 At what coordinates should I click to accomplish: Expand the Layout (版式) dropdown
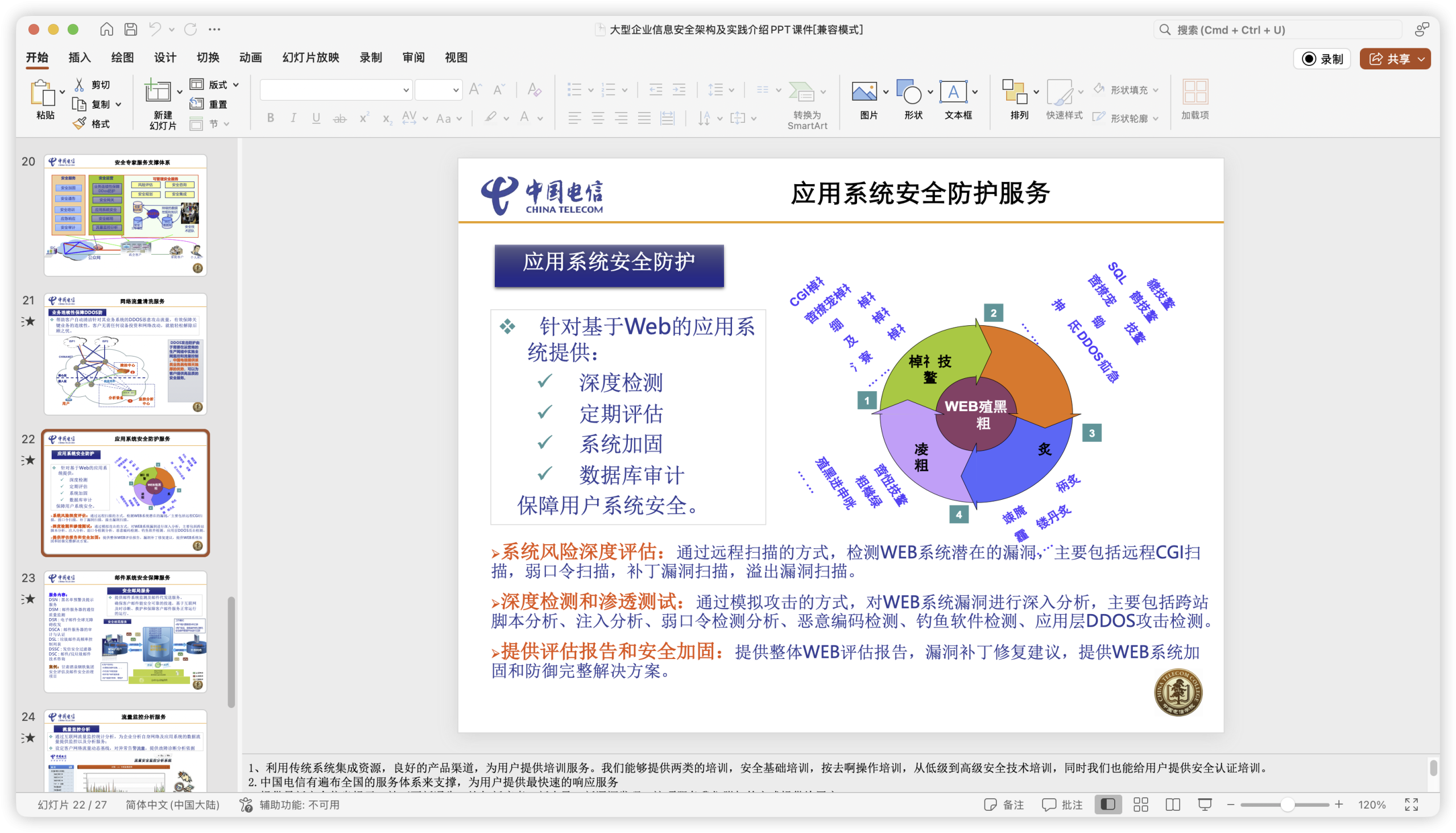click(235, 85)
